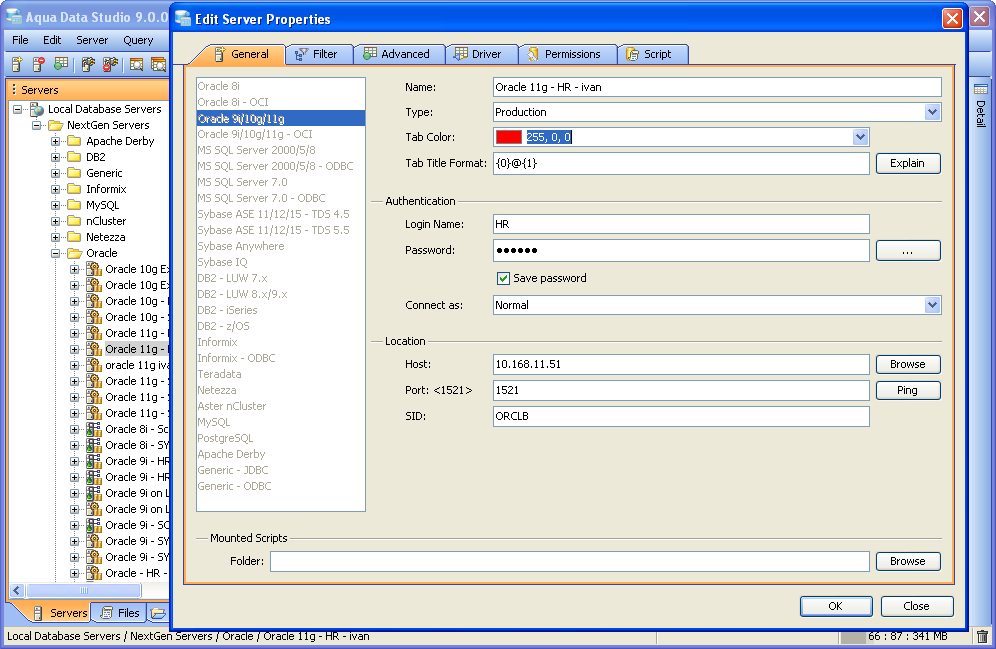Click the Mounted Scripts Folder field

coord(570,561)
